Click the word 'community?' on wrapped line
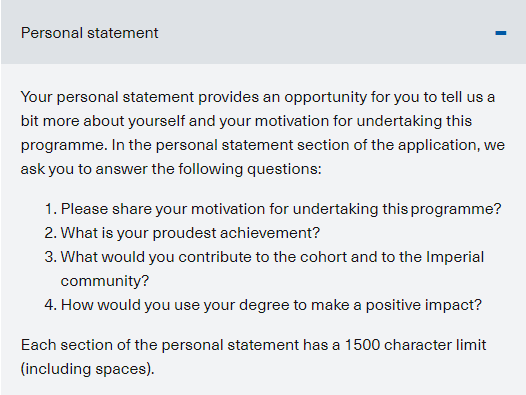526x395 pixels. pos(105,281)
